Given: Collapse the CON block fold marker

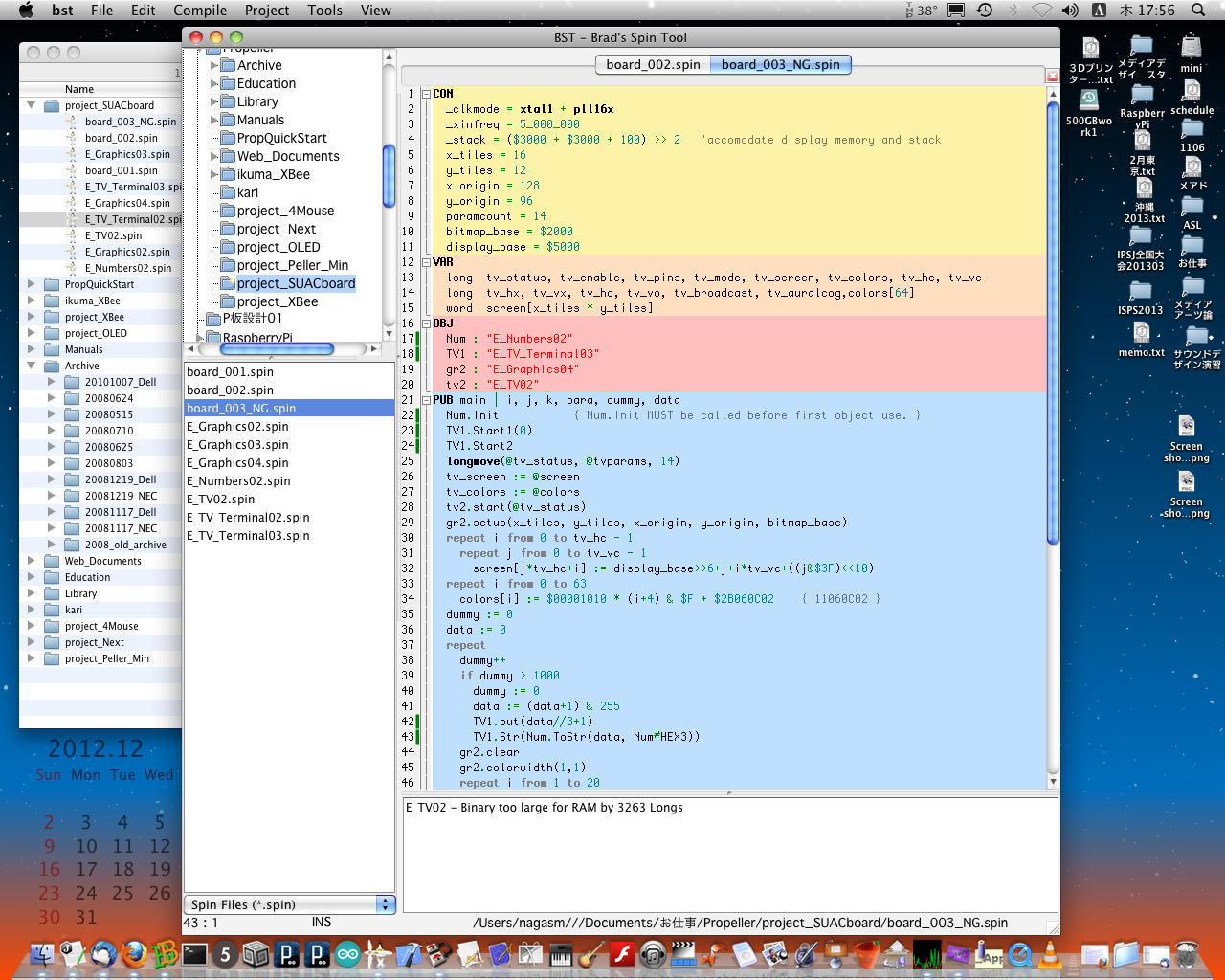Looking at the screenshot, I should 426,94.
